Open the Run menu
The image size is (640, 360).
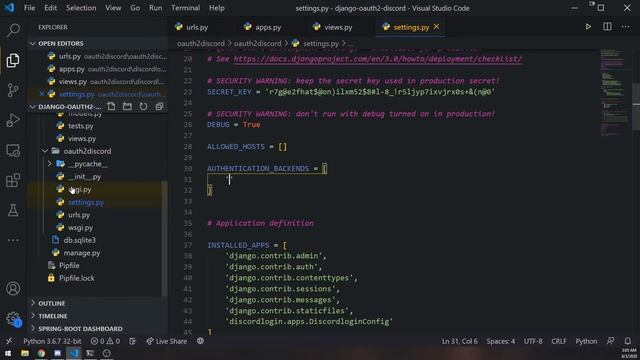click(156, 8)
